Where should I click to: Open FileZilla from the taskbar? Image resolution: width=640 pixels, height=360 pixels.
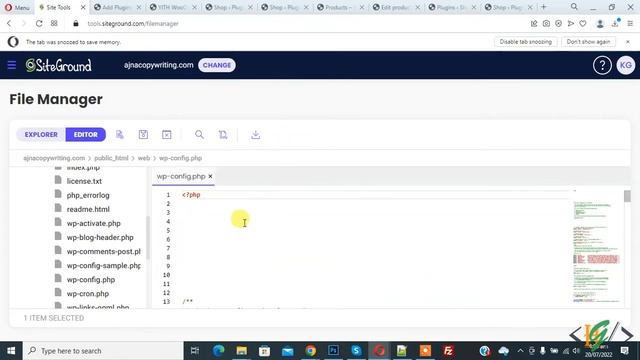coord(448,351)
